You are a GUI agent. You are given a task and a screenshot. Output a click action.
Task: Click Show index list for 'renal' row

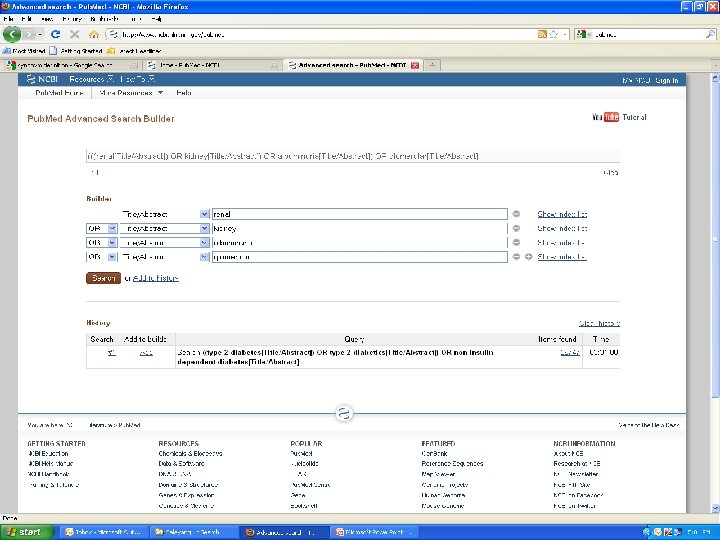[x=562, y=214]
